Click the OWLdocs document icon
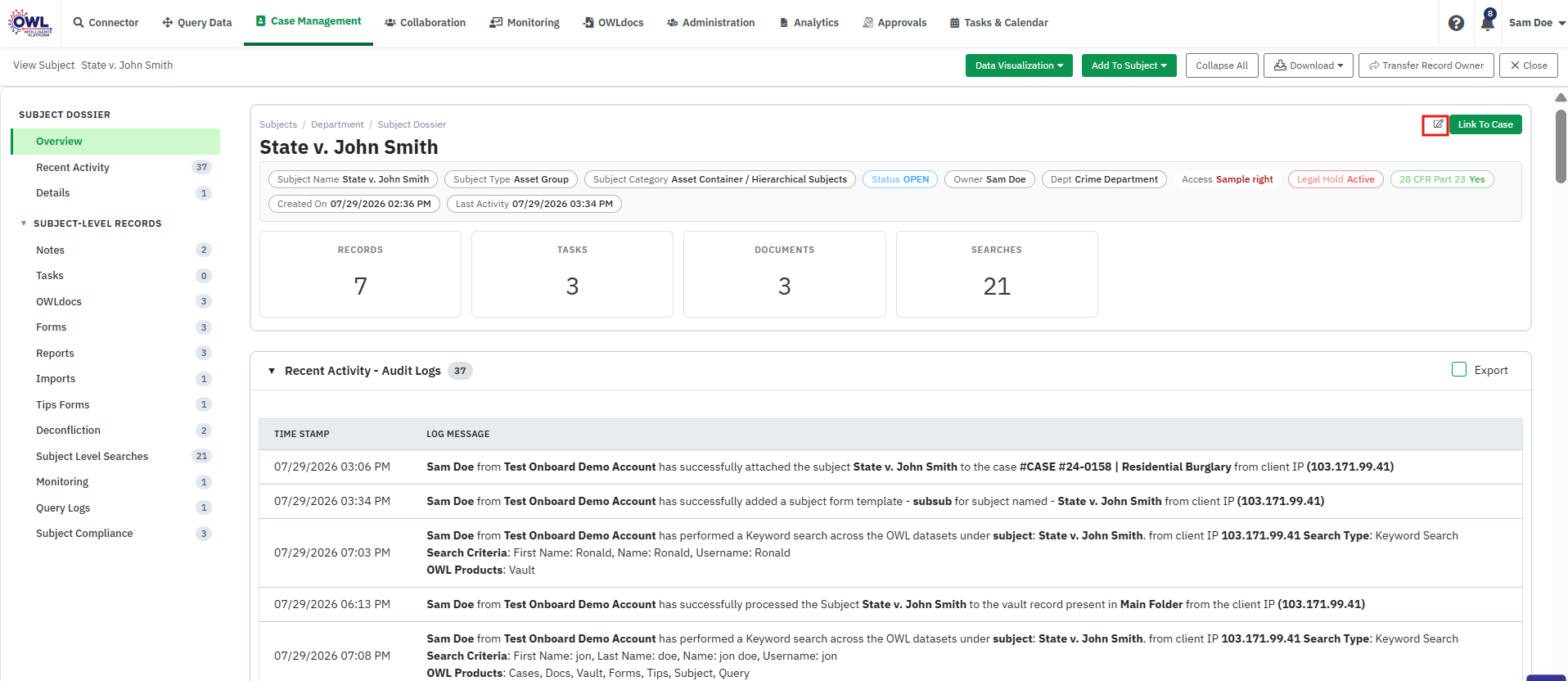Image resolution: width=1568 pixels, height=681 pixels. [588, 23]
